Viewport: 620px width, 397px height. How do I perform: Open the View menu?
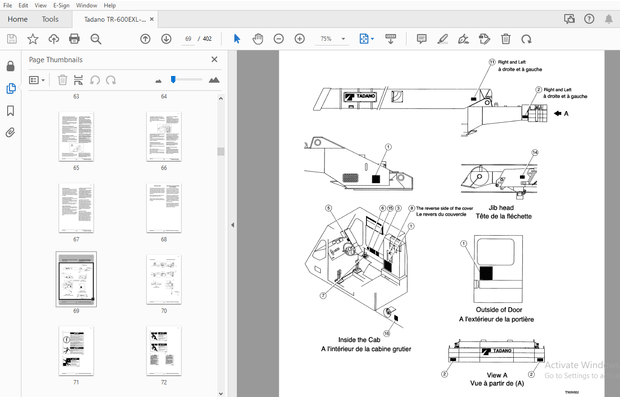(40, 6)
